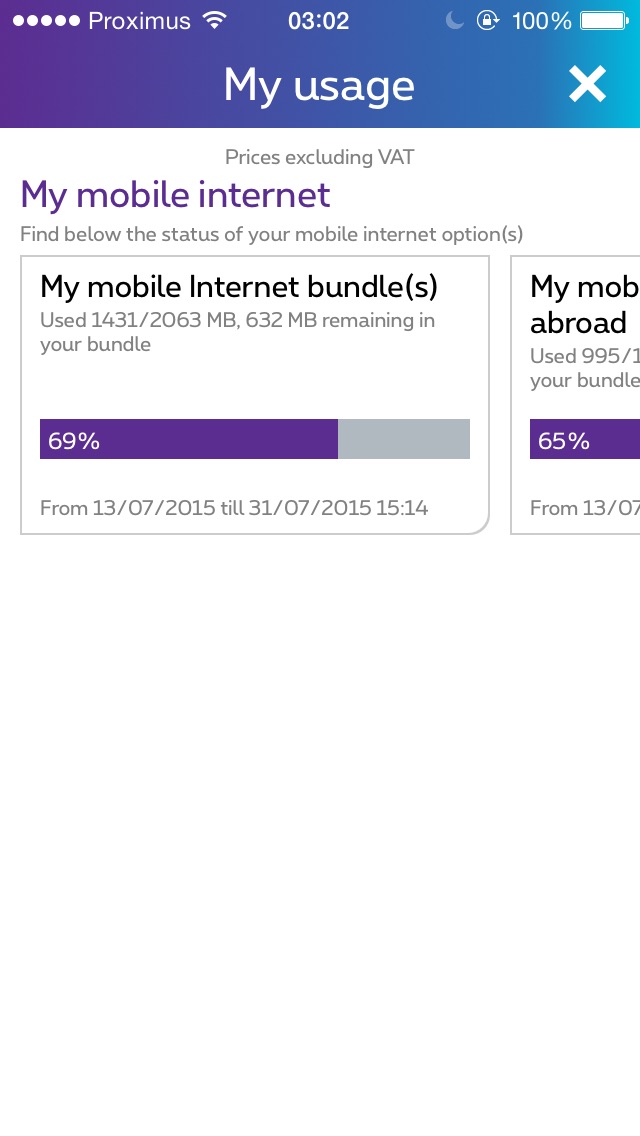Tap the Find below the status description

(271, 235)
